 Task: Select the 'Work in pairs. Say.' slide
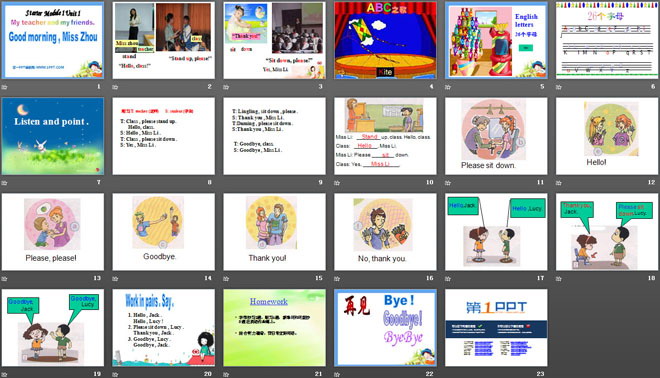pos(163,327)
